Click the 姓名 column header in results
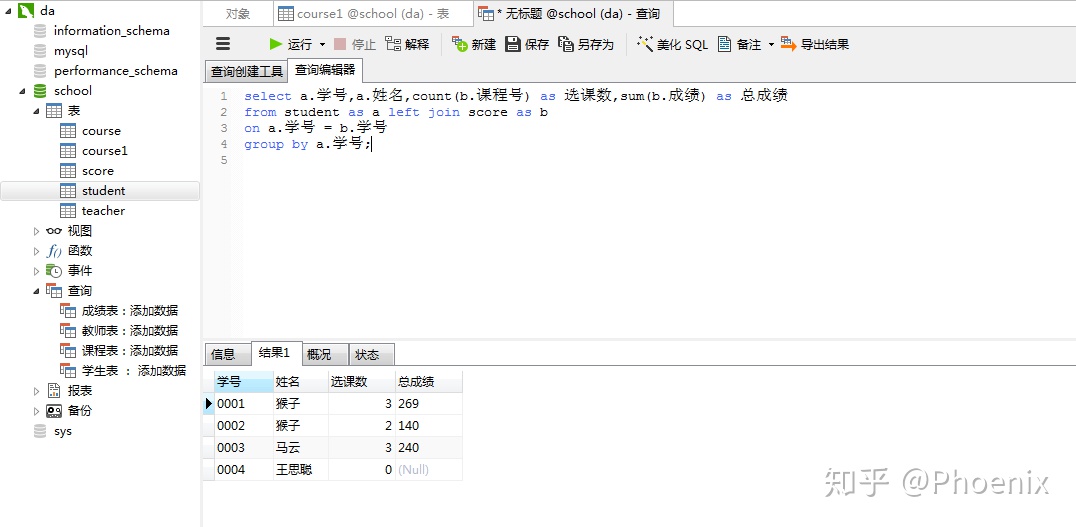 [301, 382]
